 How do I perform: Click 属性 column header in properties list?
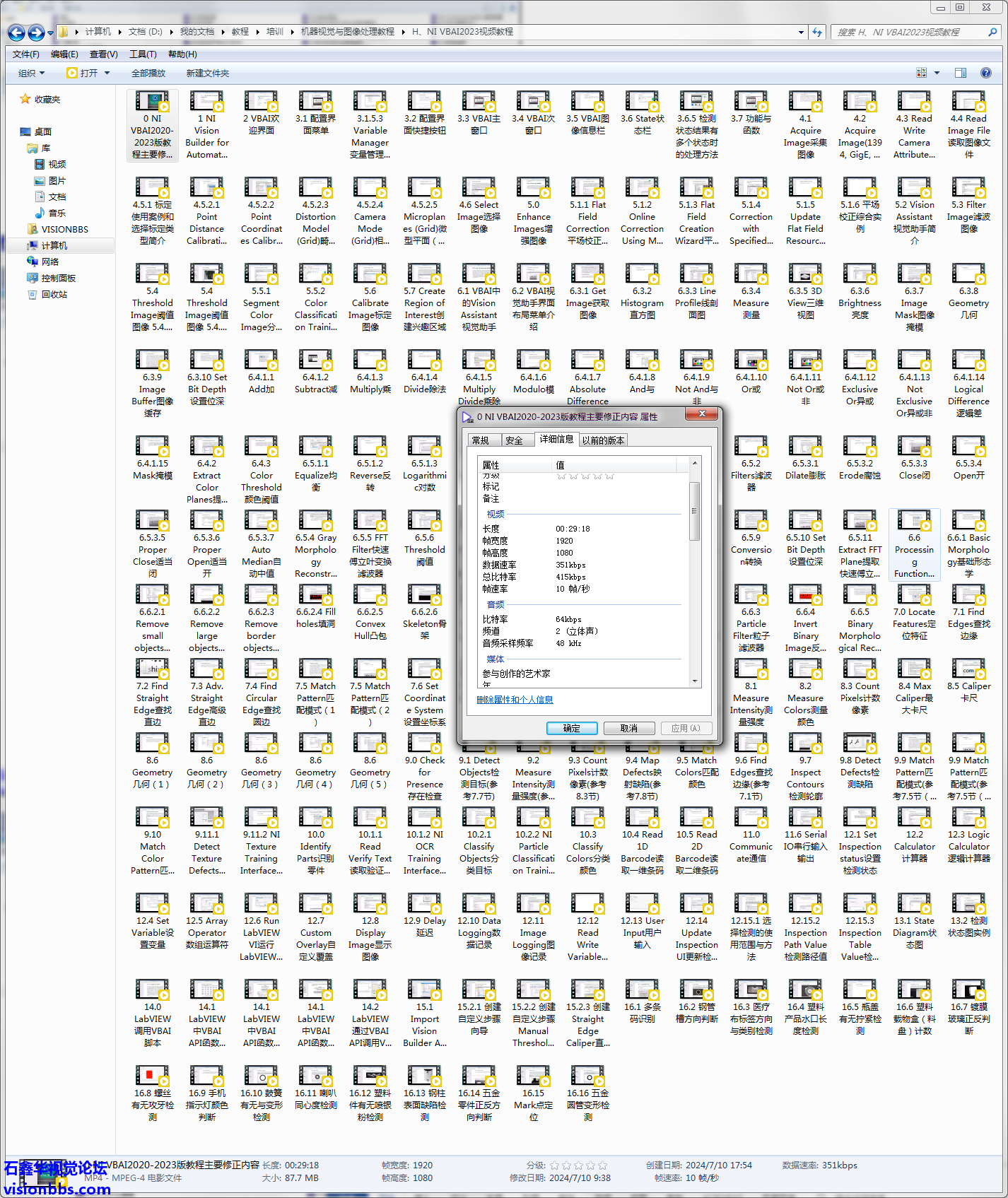point(515,464)
